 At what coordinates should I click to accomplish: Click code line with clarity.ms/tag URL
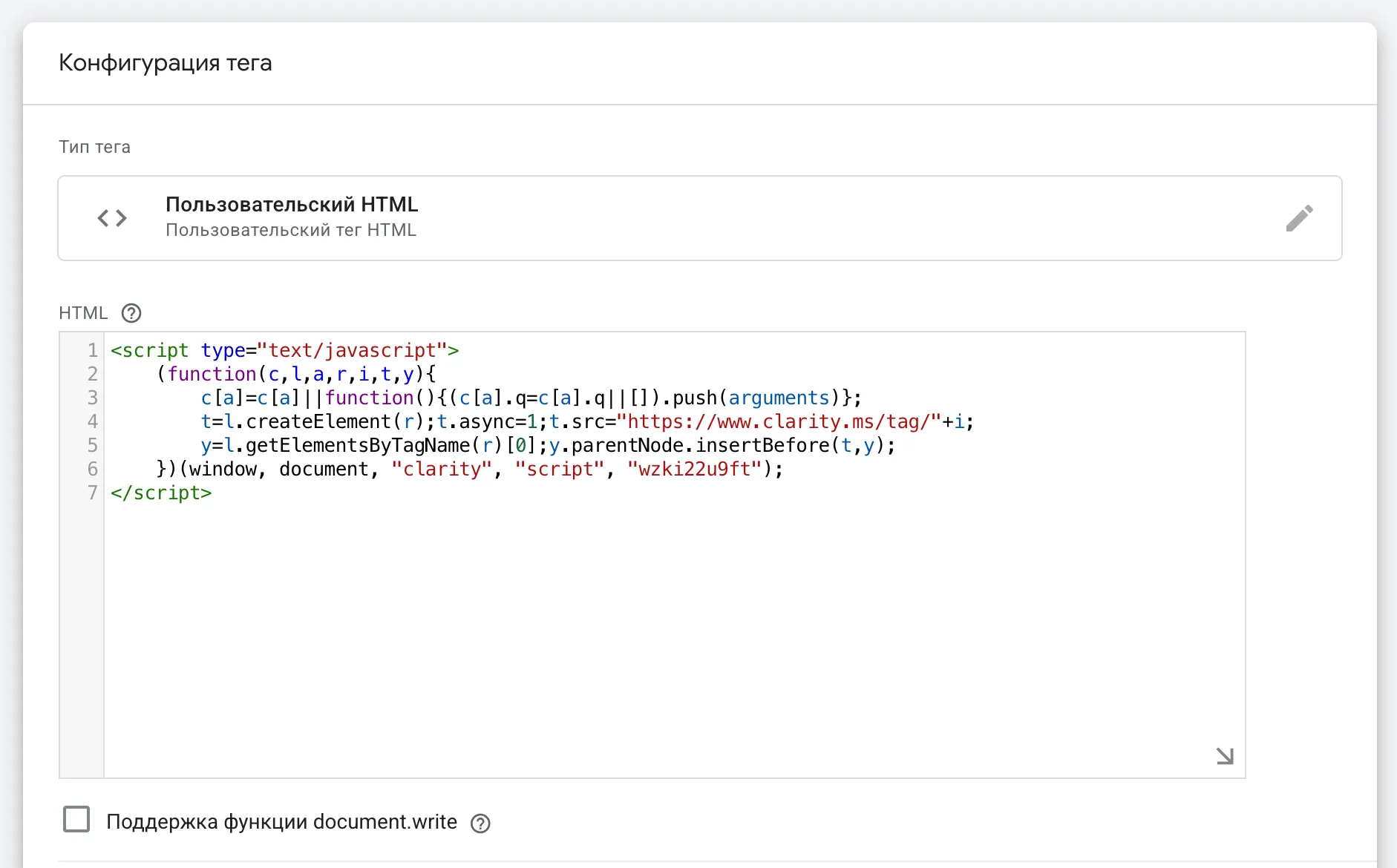(587, 421)
